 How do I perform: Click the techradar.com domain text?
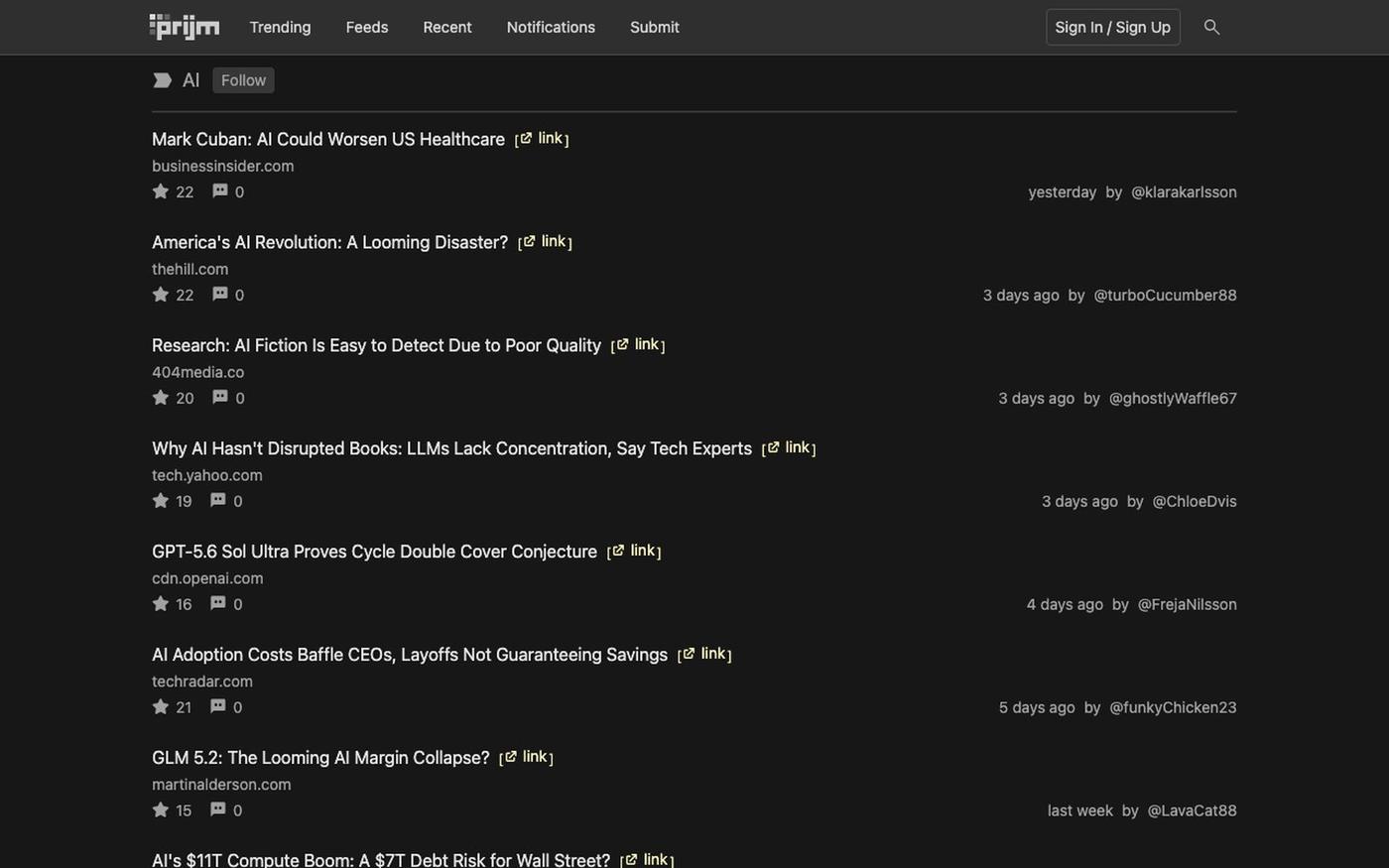(201, 682)
